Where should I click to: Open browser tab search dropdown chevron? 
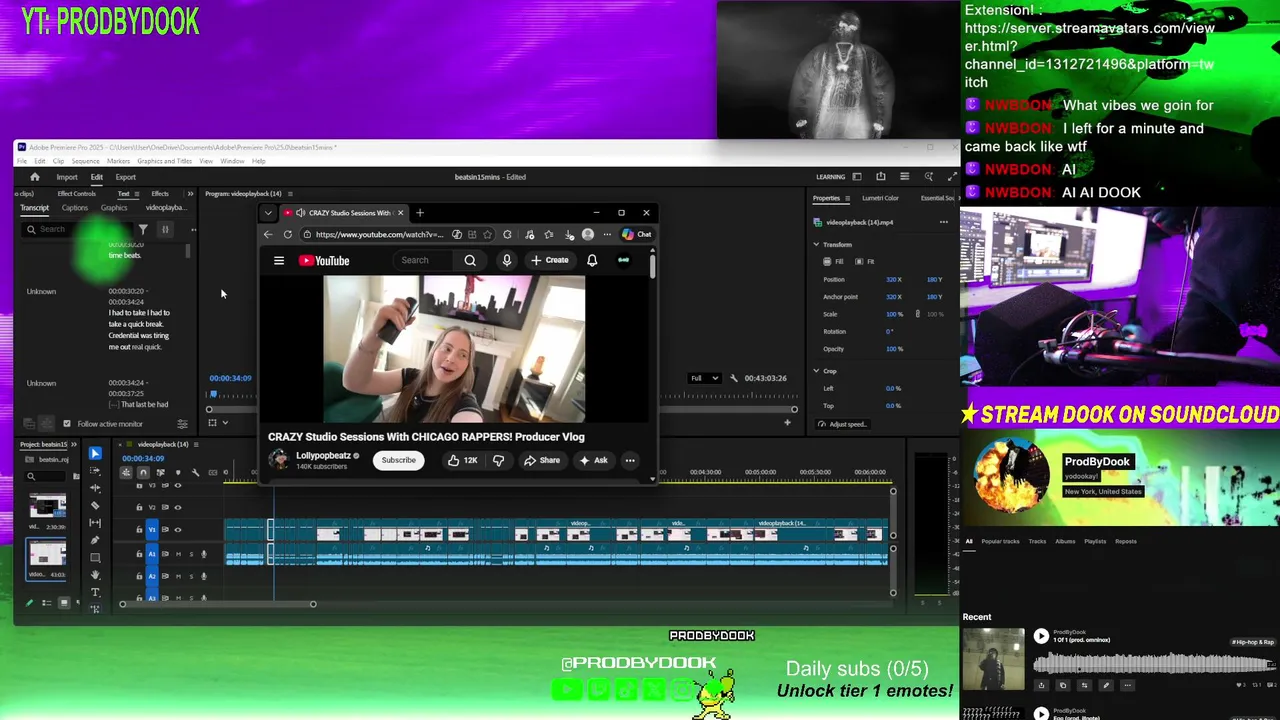pyautogui.click(x=268, y=212)
